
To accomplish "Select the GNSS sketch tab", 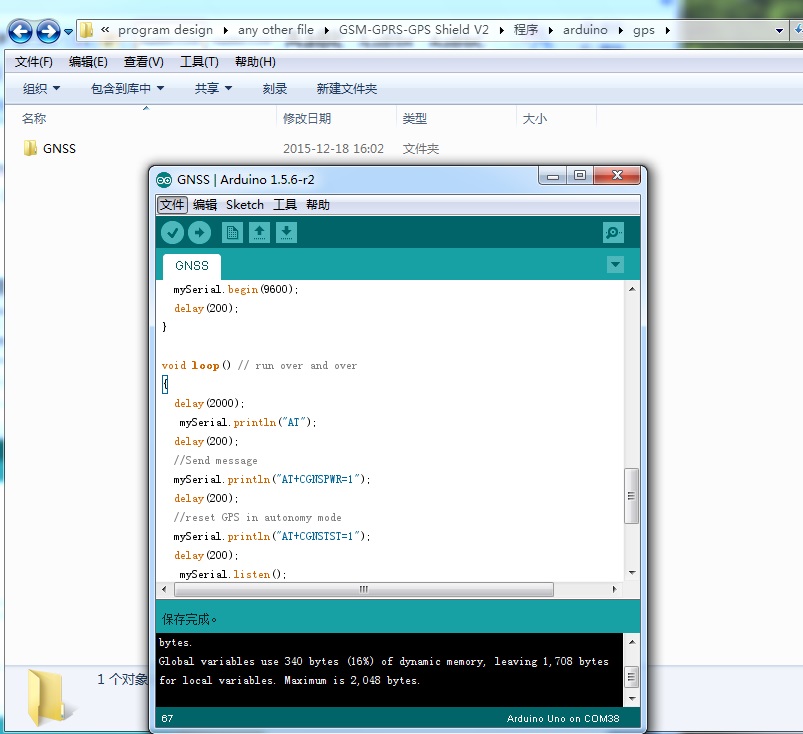I will [x=192, y=266].
